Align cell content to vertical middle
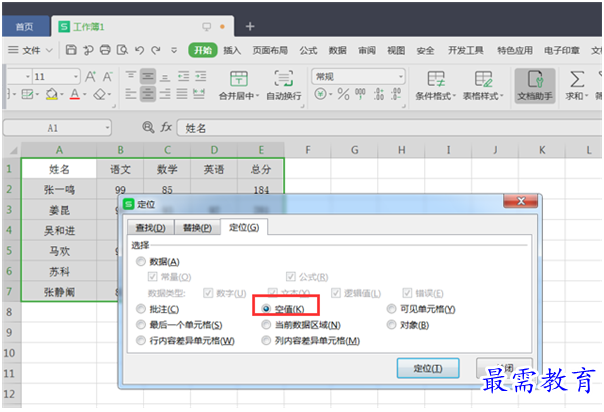 coord(148,76)
